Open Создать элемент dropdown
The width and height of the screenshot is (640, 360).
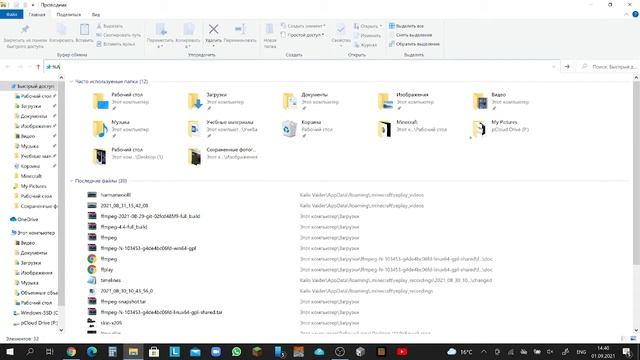[303, 26]
